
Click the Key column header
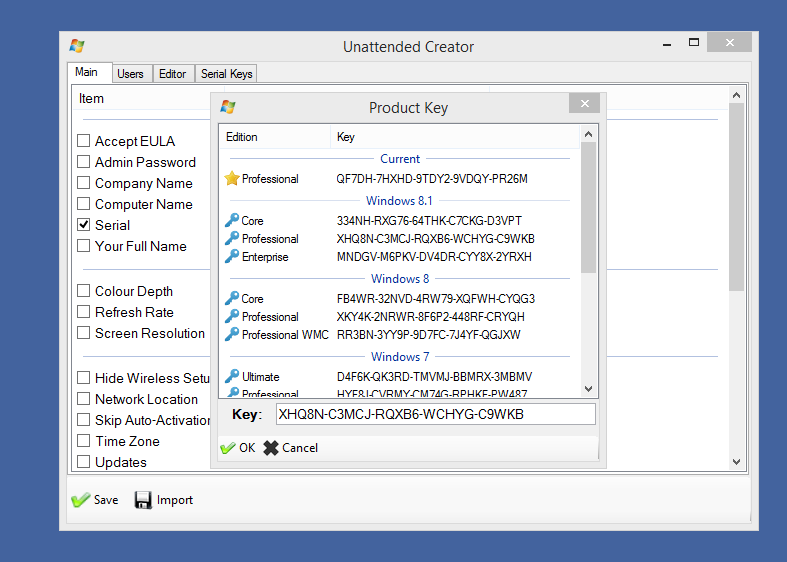click(455, 137)
